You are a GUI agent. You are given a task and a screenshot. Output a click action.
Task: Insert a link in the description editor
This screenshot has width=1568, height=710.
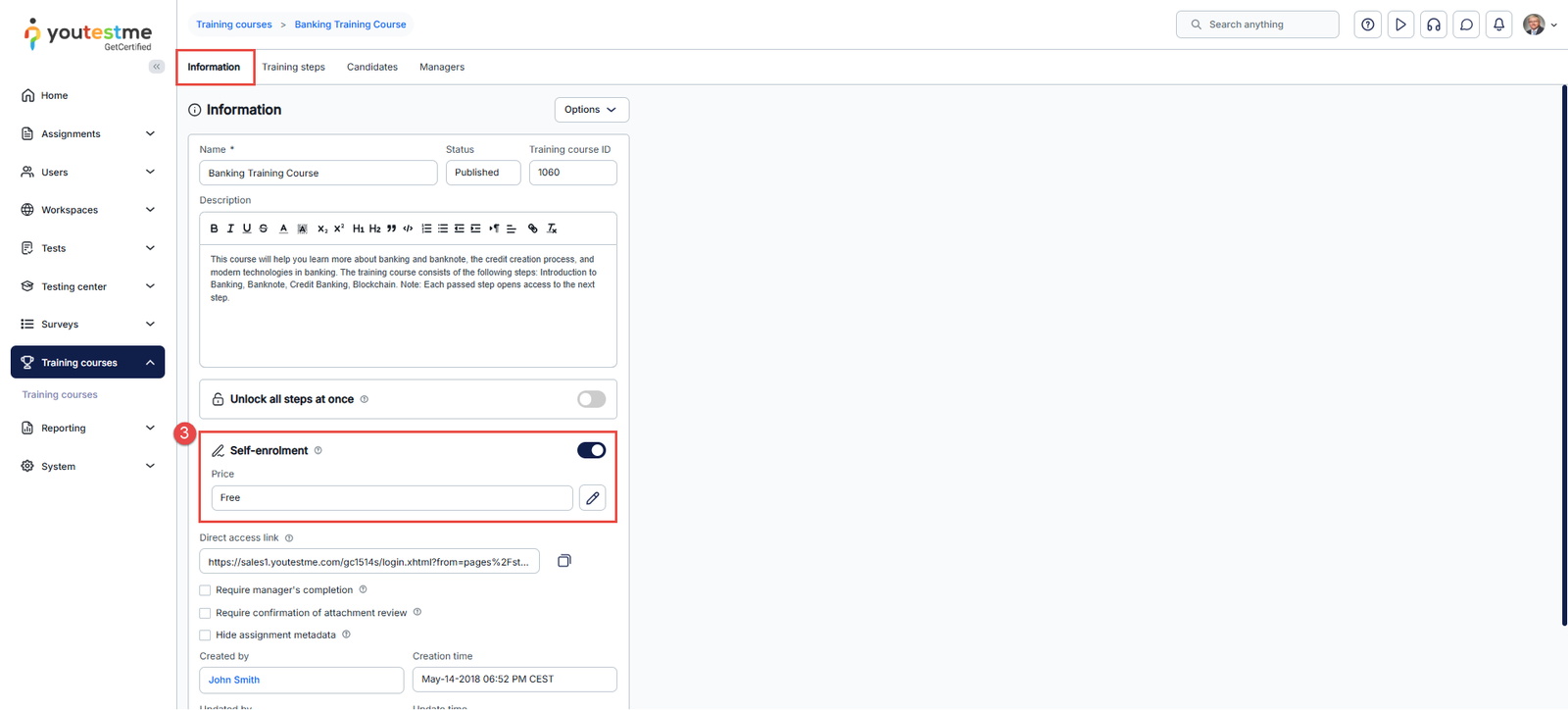tap(533, 228)
